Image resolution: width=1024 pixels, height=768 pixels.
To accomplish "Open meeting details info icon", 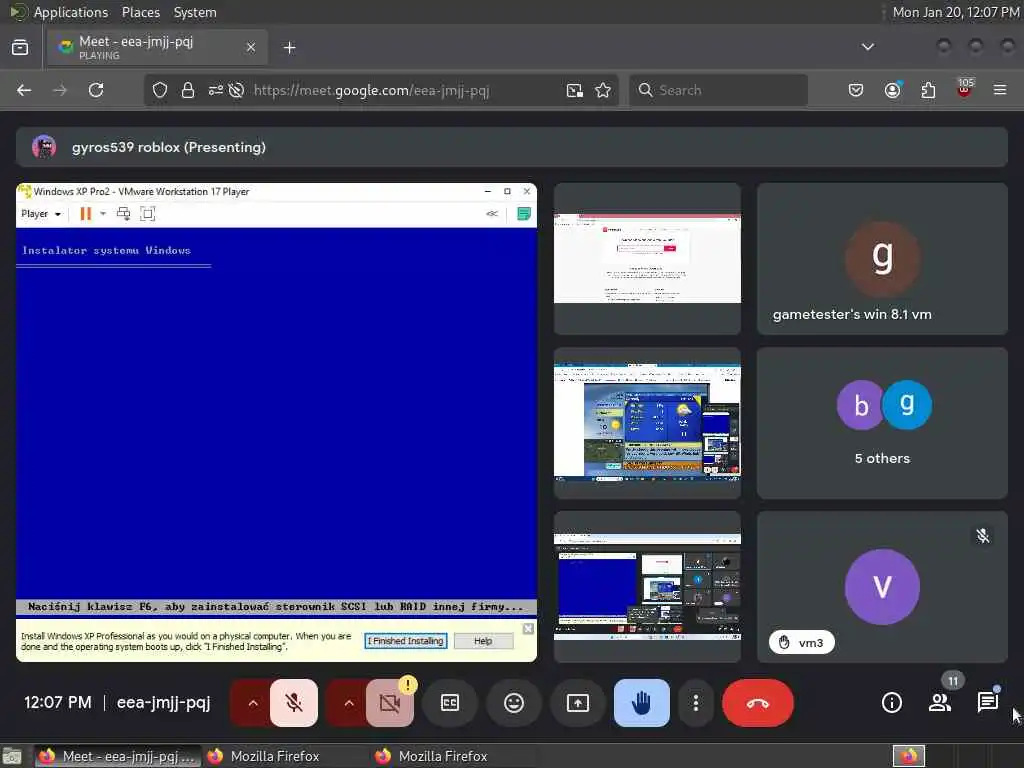I will pos(892,703).
